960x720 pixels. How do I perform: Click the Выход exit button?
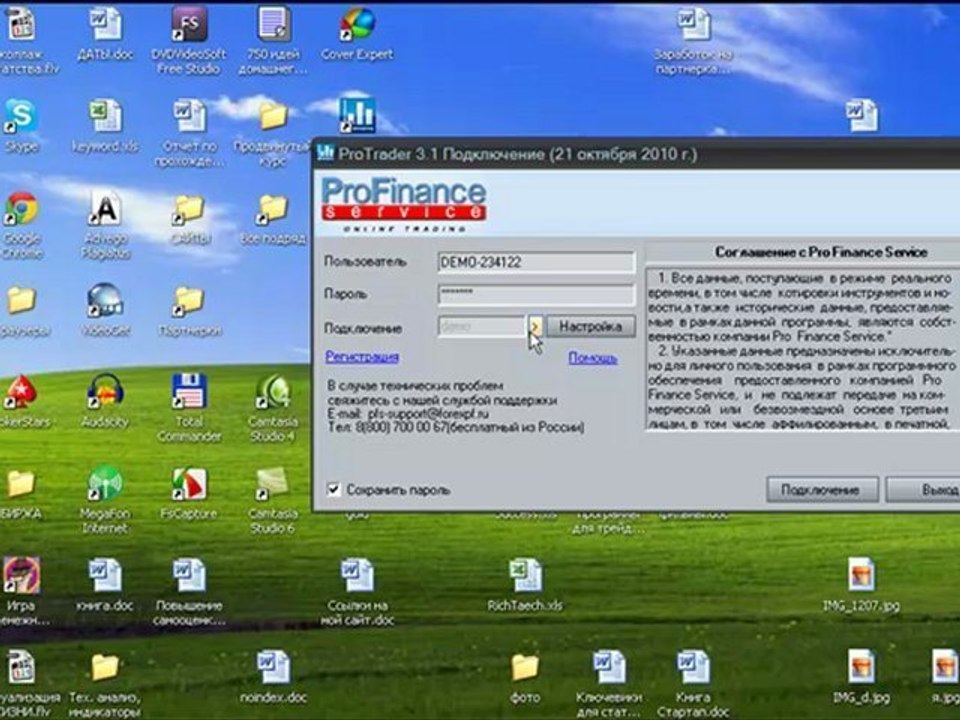click(923, 490)
